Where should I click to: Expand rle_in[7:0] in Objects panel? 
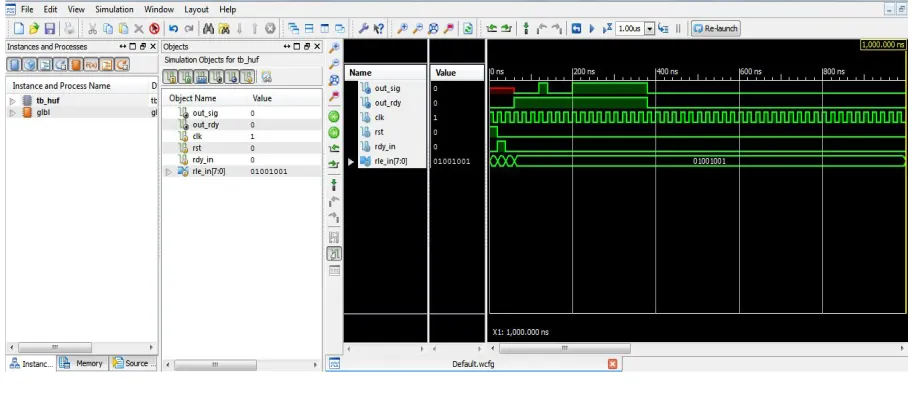tap(169, 172)
